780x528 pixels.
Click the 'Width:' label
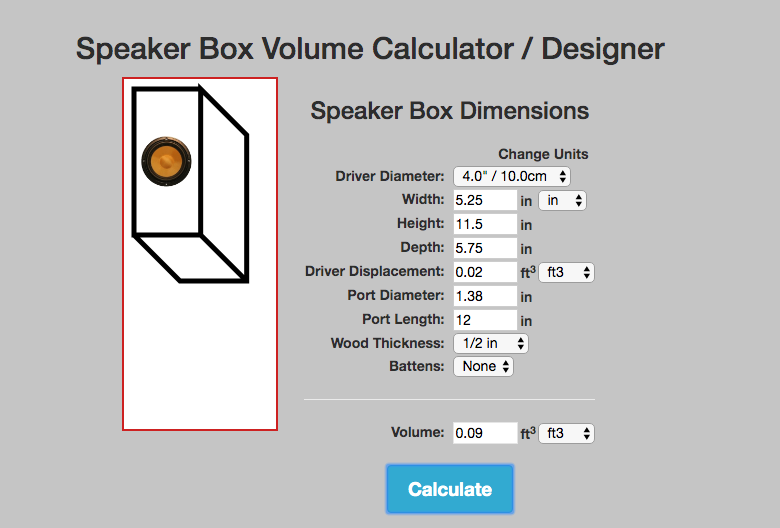click(423, 199)
